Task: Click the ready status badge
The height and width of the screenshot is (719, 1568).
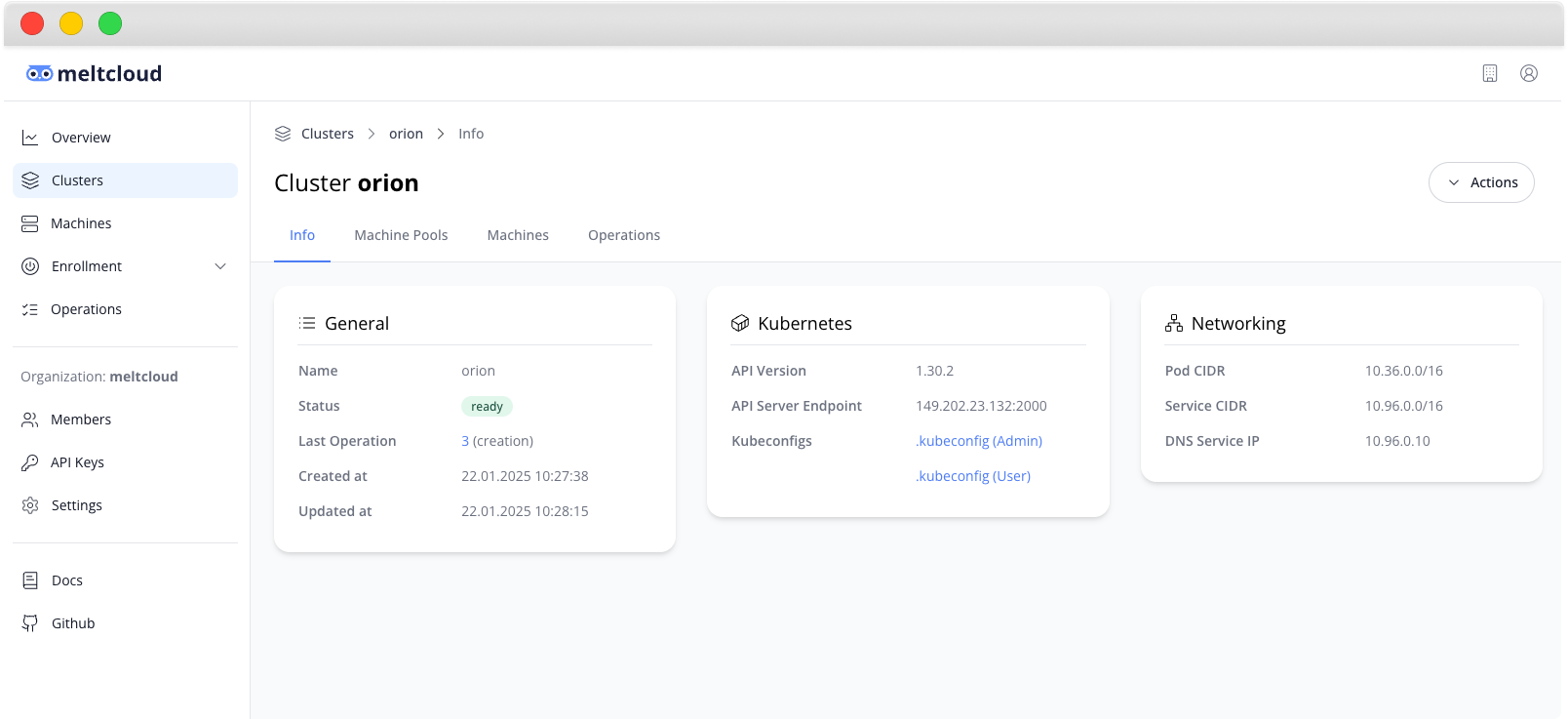Action: [x=487, y=406]
